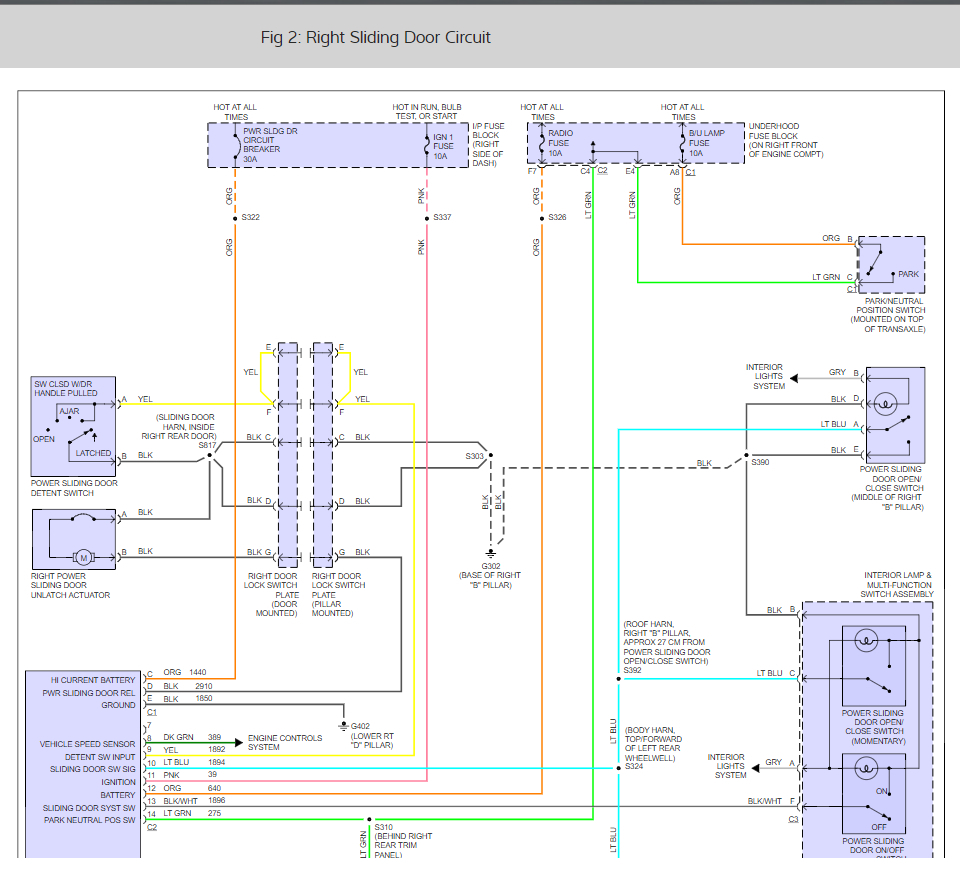The height and width of the screenshot is (876, 960).
Task: Click the B/U LAMP FUSE 10A label
Action: tap(706, 143)
